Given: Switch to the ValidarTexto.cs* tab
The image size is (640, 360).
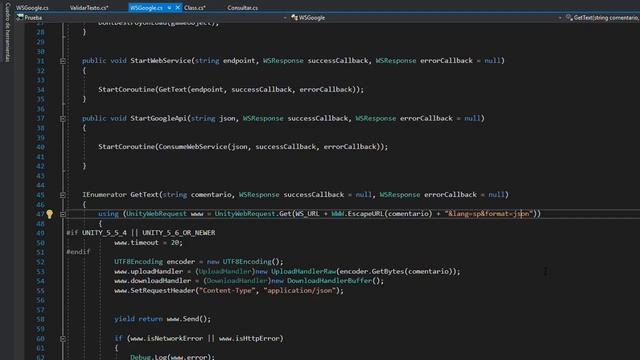Looking at the screenshot, I should pos(89,8).
